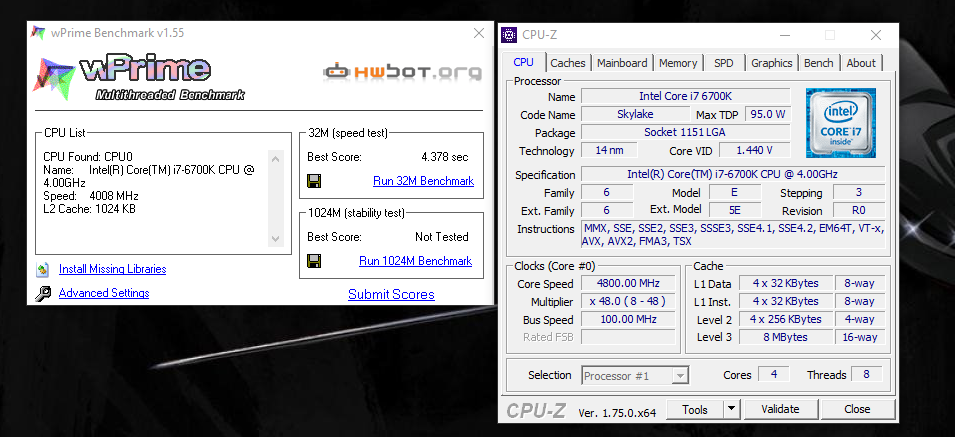Click the empty Rated FSB field

(628, 337)
